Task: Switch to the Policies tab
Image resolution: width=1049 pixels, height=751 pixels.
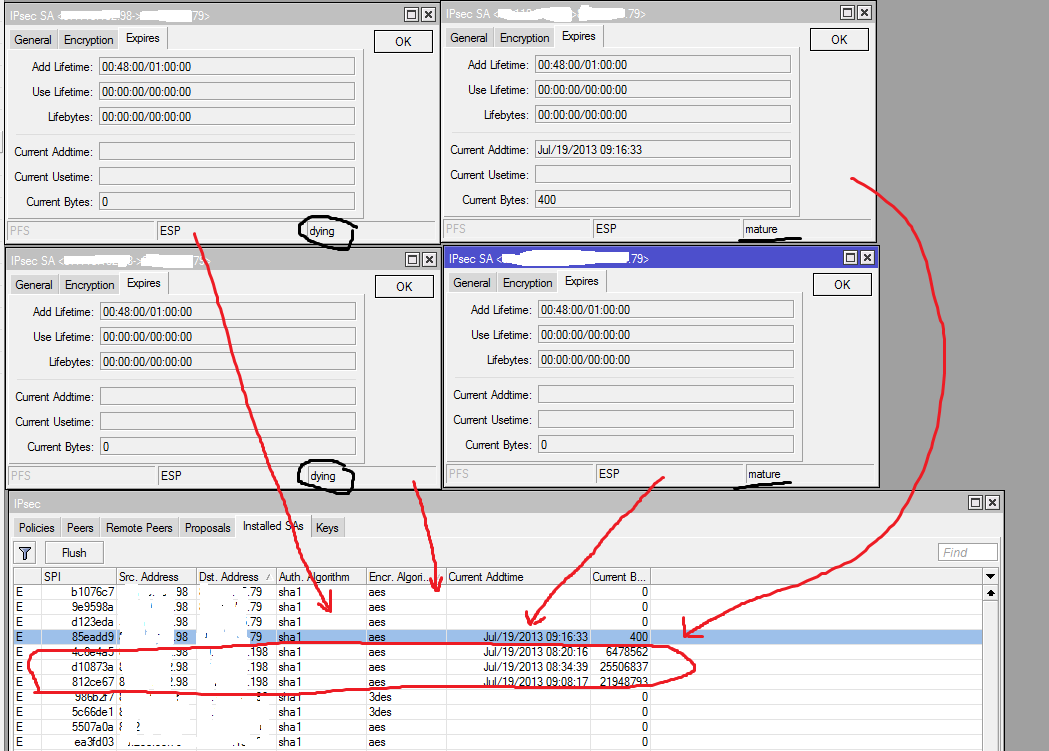Action: (x=37, y=528)
